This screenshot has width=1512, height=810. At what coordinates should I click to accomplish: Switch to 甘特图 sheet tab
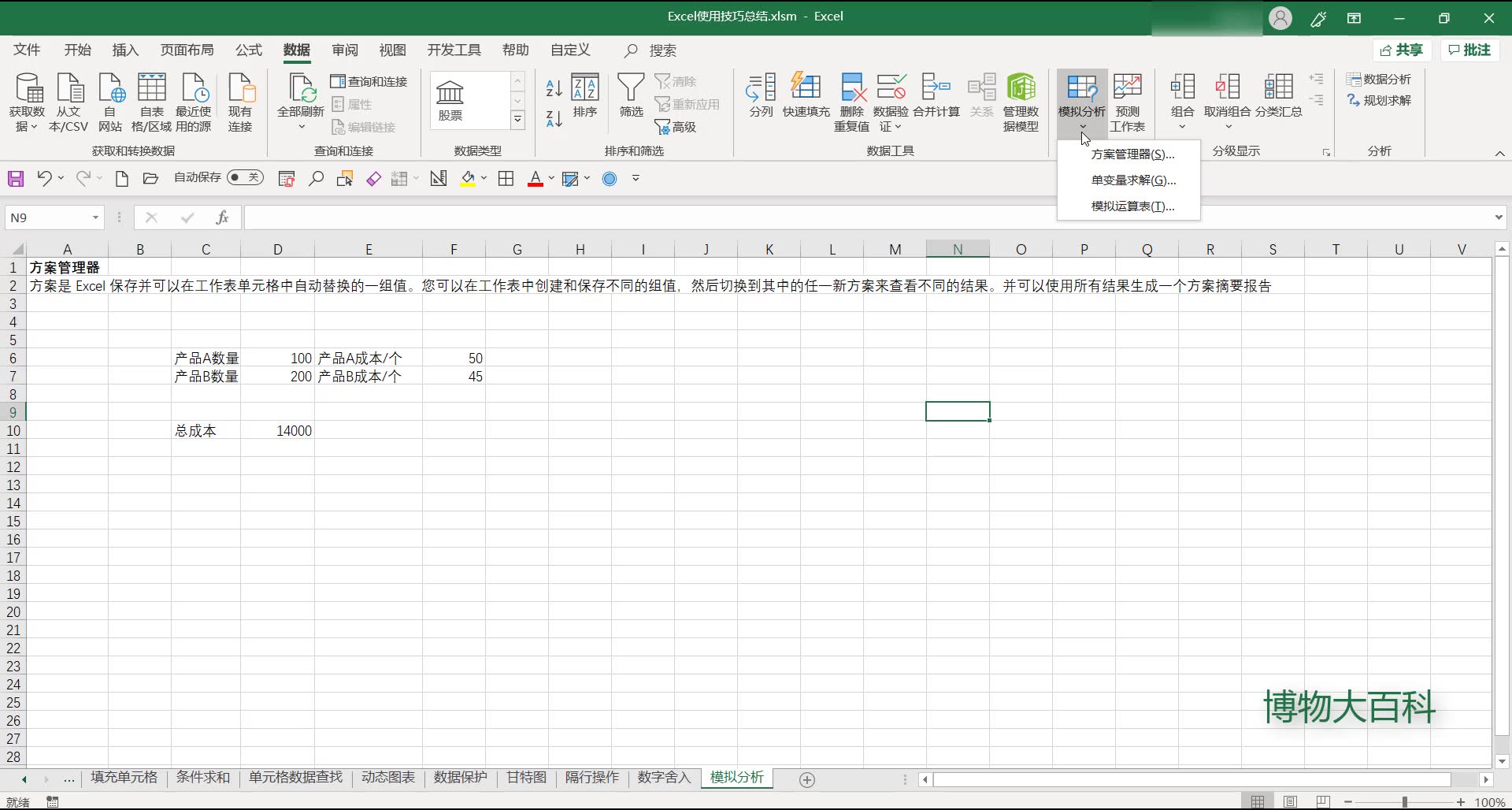tap(526, 778)
